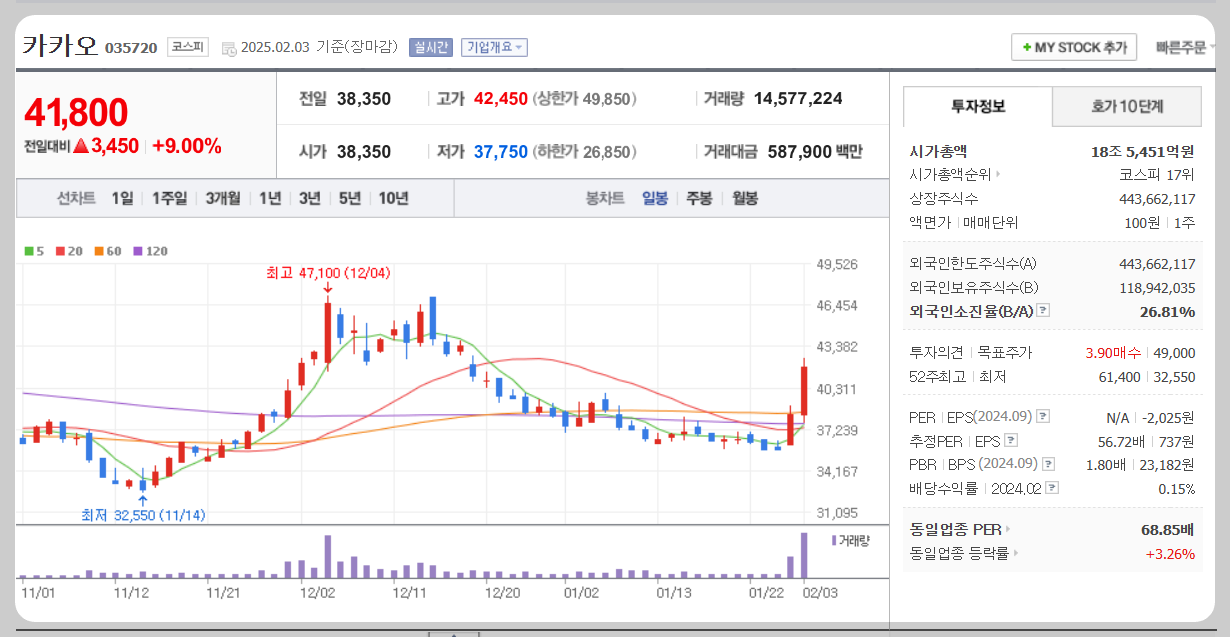1230x637 pixels.
Task: Select the 10년 line chart period
Action: coord(393,198)
